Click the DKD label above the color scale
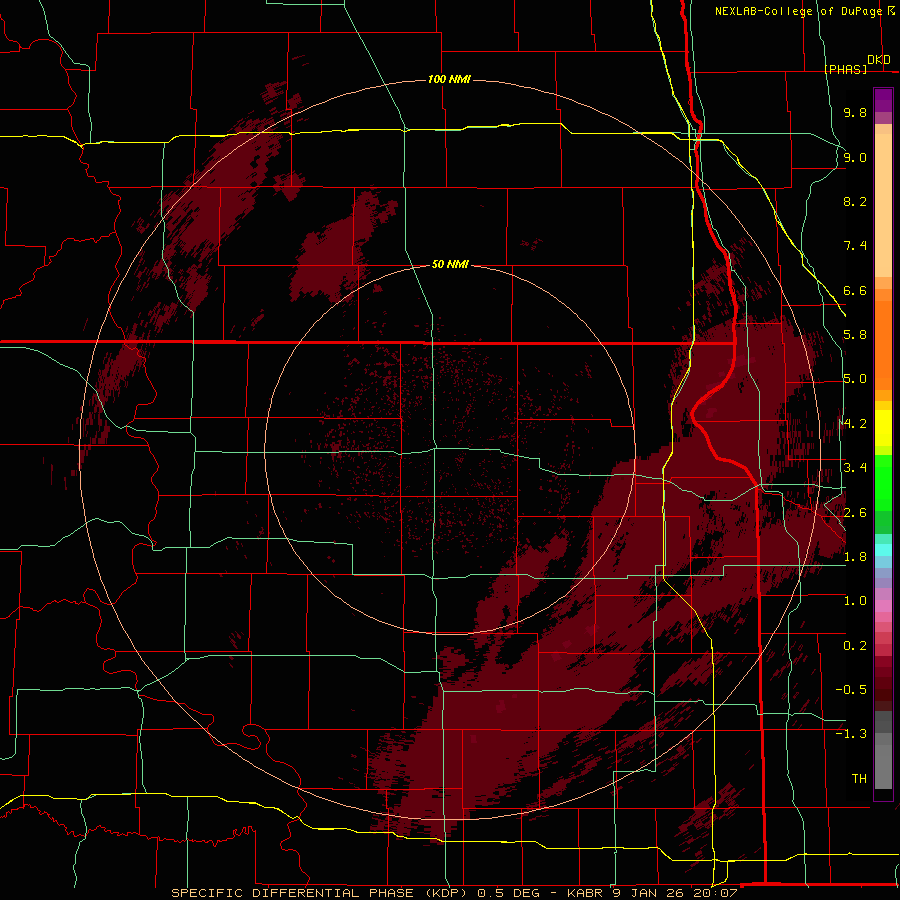 click(x=879, y=60)
